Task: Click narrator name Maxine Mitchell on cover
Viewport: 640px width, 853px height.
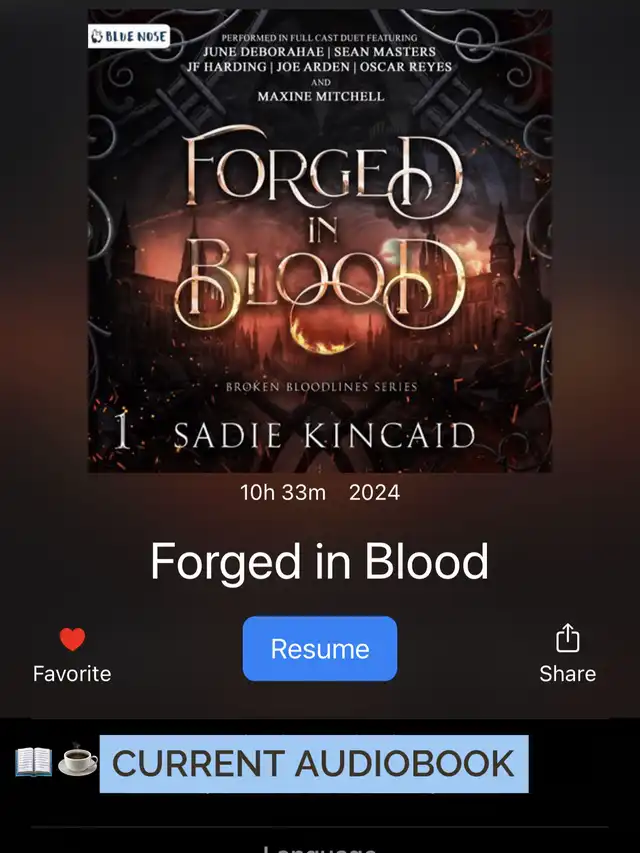Action: [321, 96]
